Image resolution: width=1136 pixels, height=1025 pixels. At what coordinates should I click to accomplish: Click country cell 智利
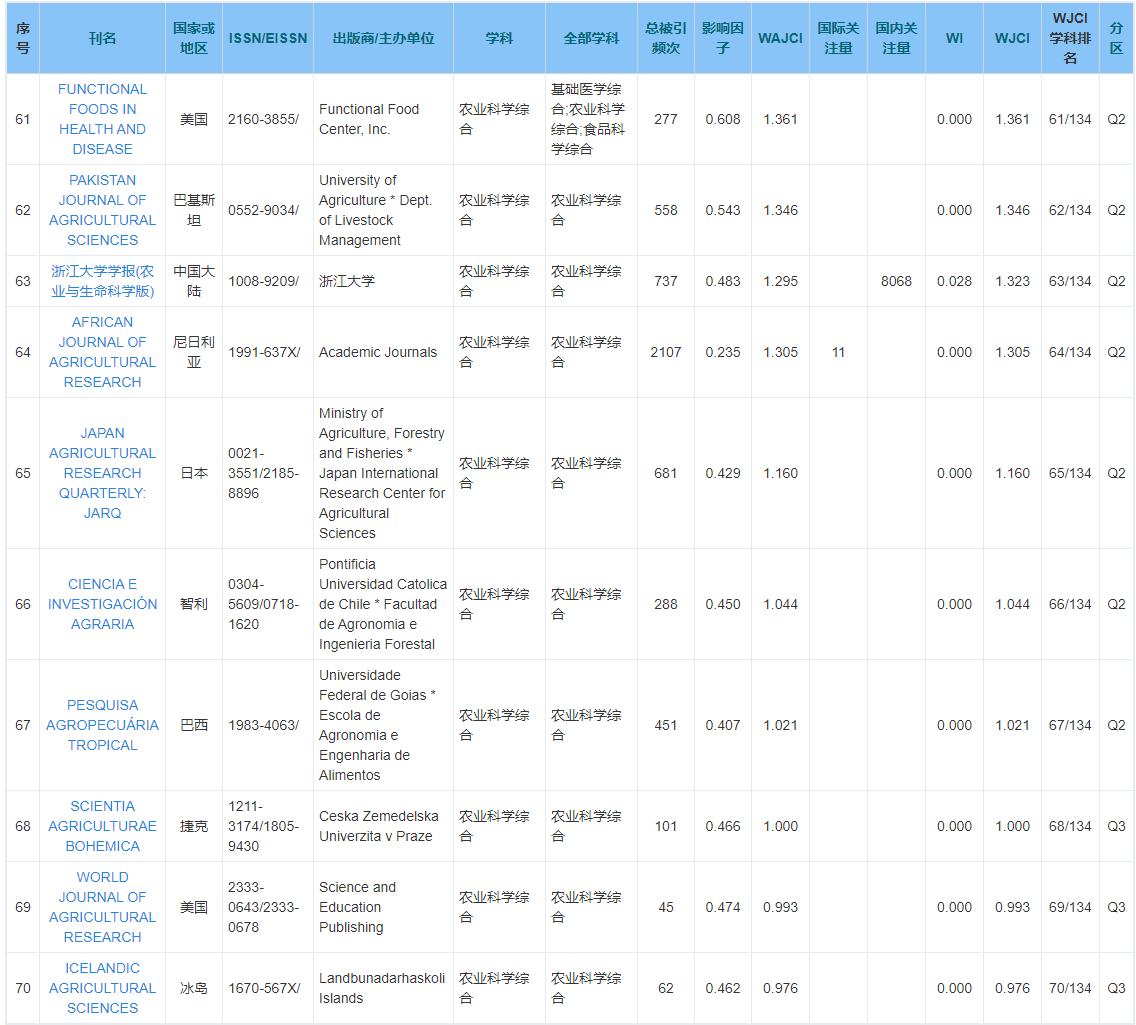[x=194, y=604]
